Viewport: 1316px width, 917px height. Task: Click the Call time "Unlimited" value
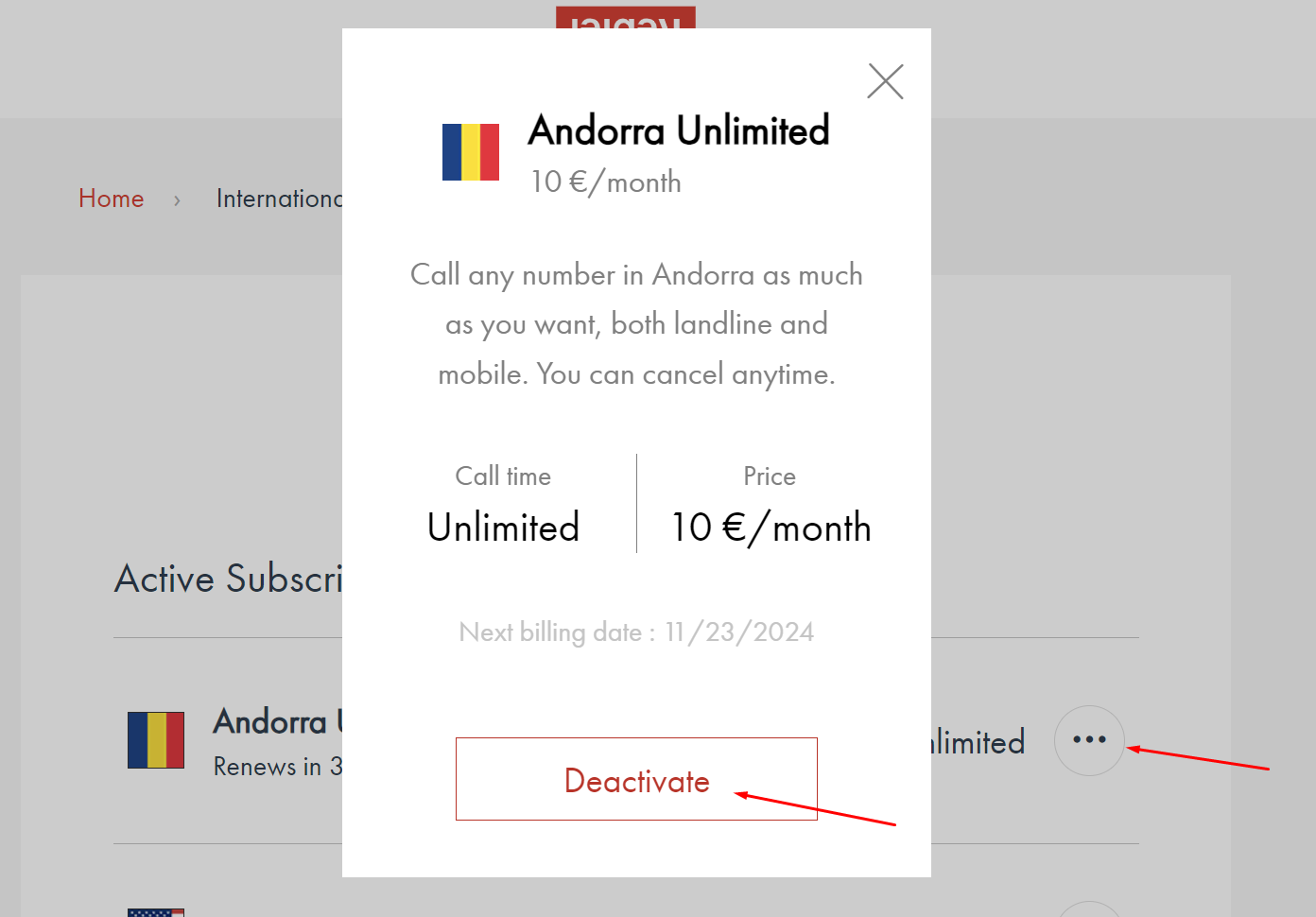point(503,528)
